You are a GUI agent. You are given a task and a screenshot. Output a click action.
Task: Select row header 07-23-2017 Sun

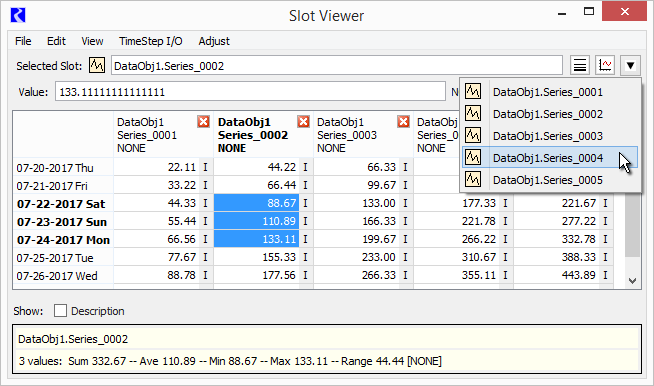click(x=63, y=222)
